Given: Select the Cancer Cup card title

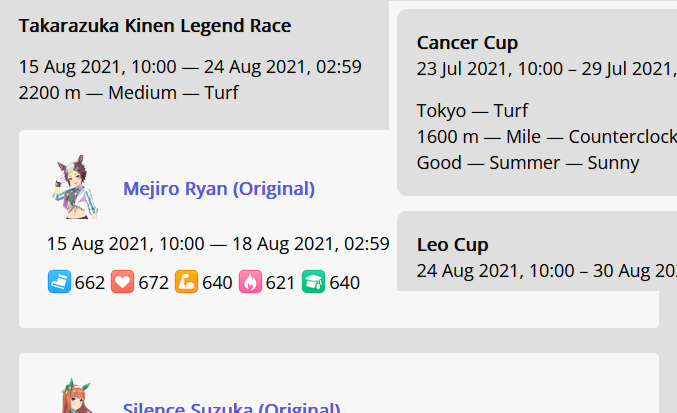Looking at the screenshot, I should click(x=467, y=43).
